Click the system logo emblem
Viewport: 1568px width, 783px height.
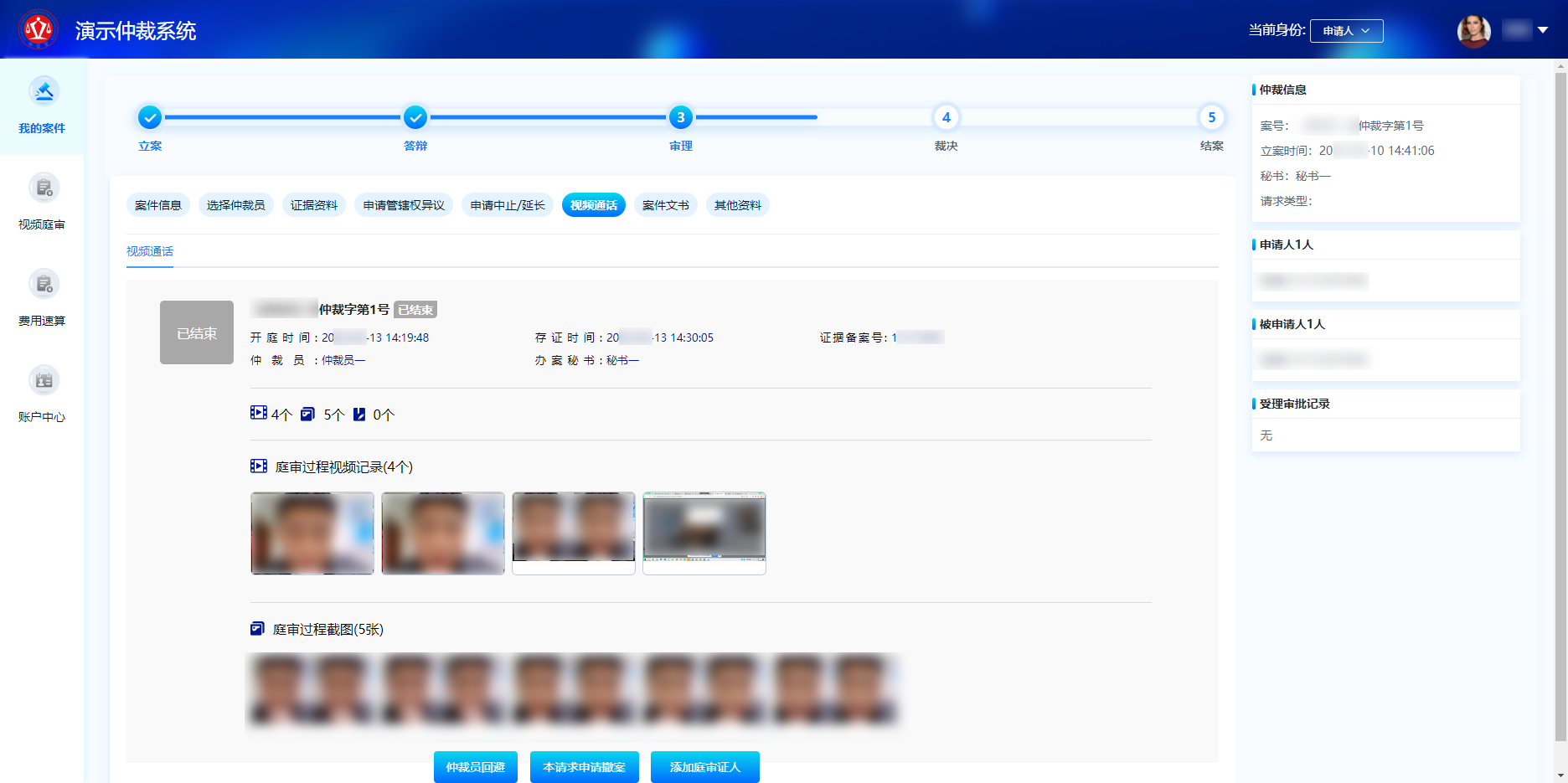39,30
